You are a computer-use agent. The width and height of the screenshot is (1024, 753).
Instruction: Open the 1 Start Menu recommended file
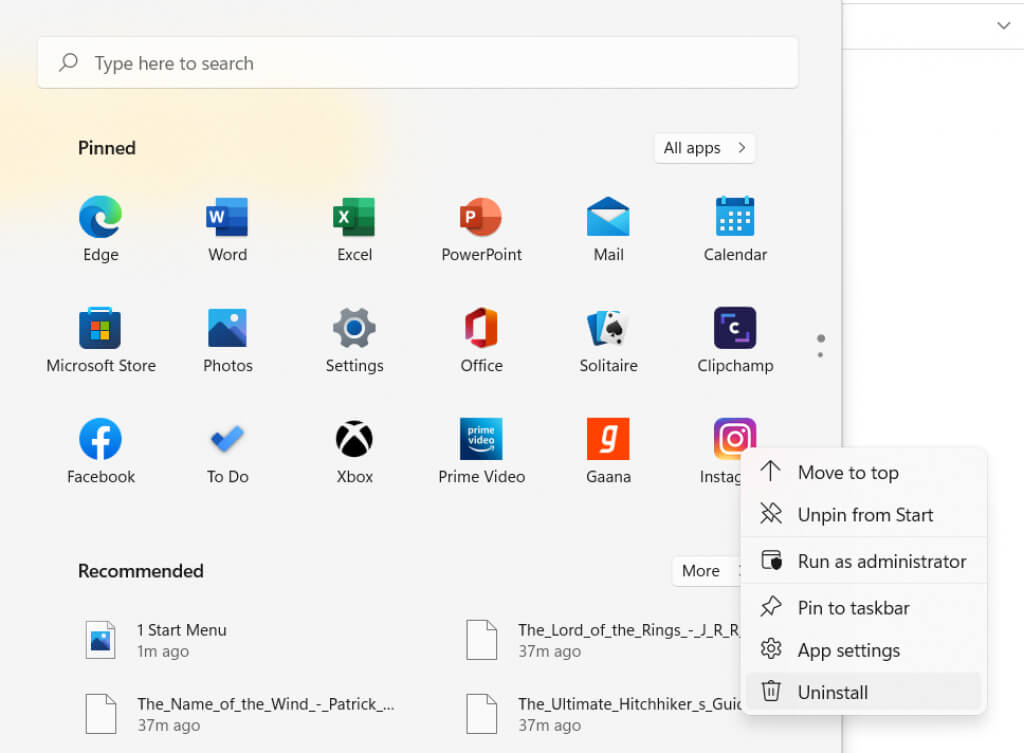(x=181, y=639)
